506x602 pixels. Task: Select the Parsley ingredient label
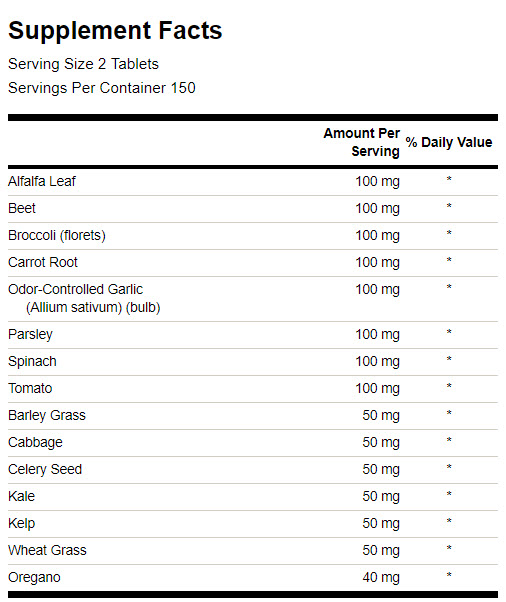tap(30, 334)
